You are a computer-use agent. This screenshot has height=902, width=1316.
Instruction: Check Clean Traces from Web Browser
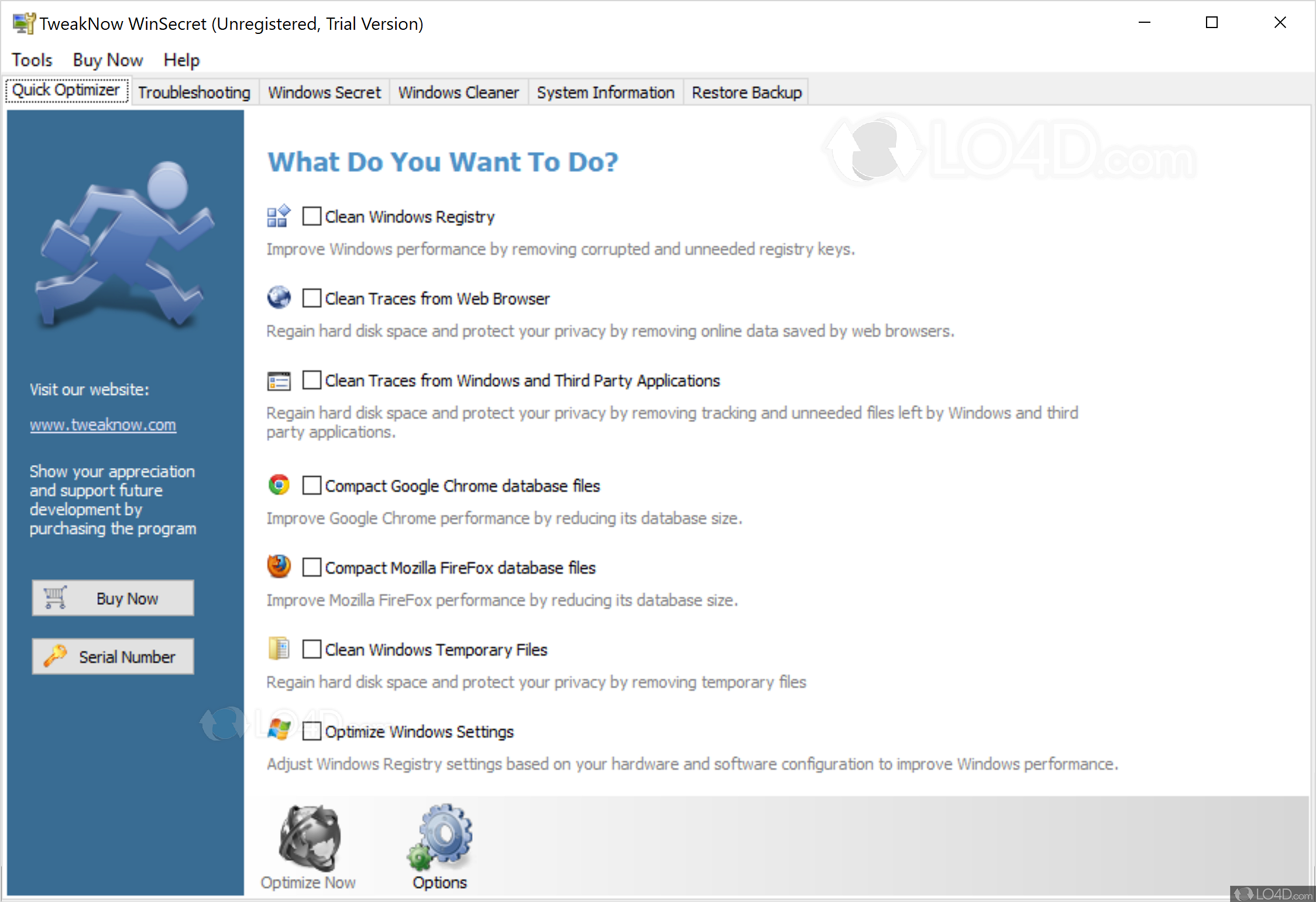[312, 298]
